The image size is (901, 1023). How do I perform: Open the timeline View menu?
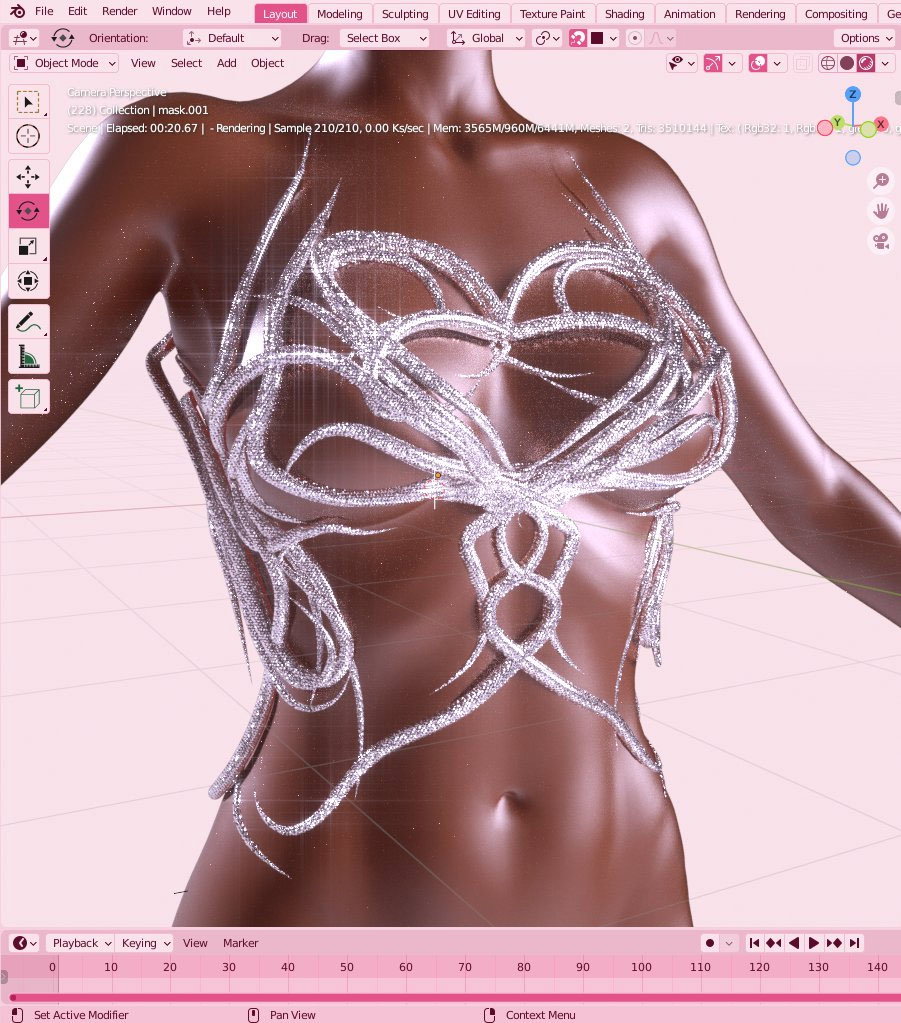click(x=194, y=943)
